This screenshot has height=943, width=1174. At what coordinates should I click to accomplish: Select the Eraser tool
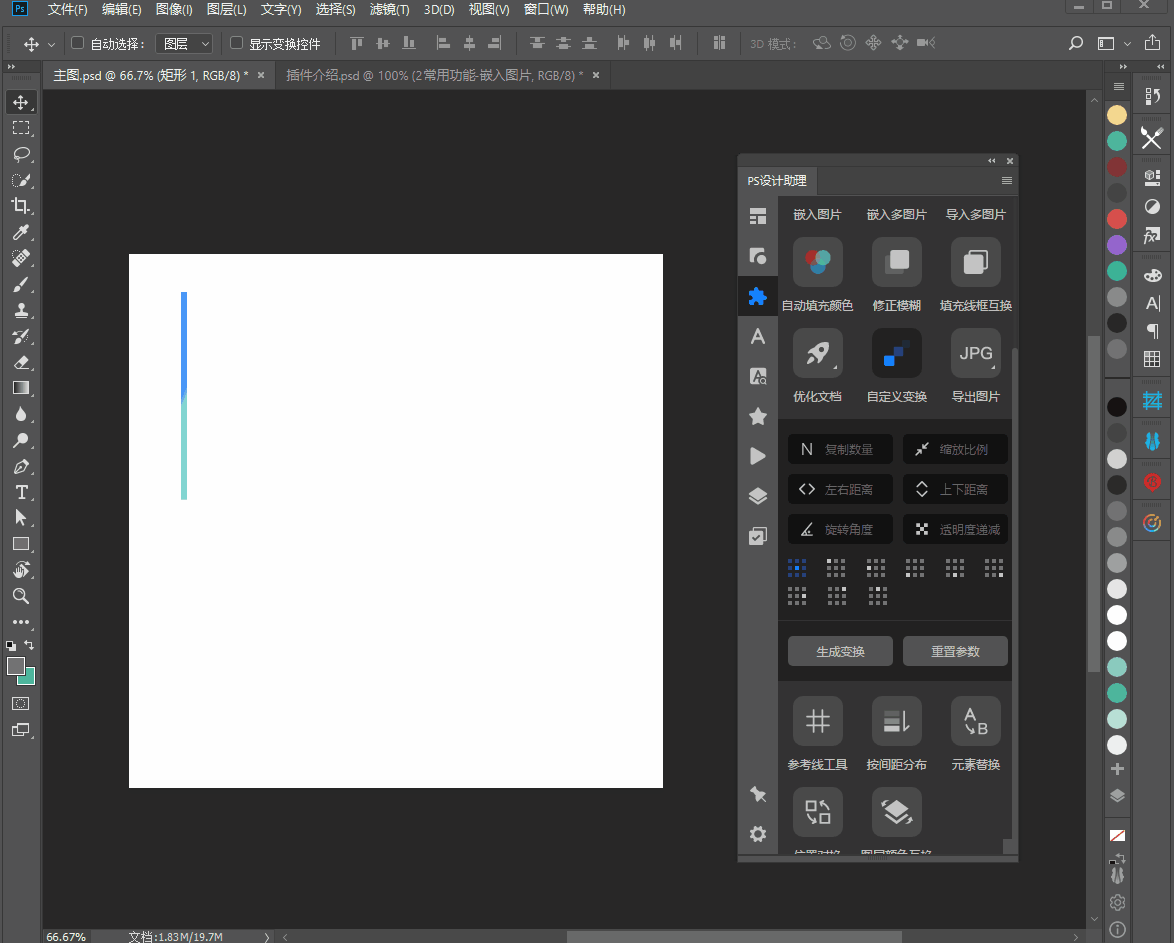(x=21, y=363)
